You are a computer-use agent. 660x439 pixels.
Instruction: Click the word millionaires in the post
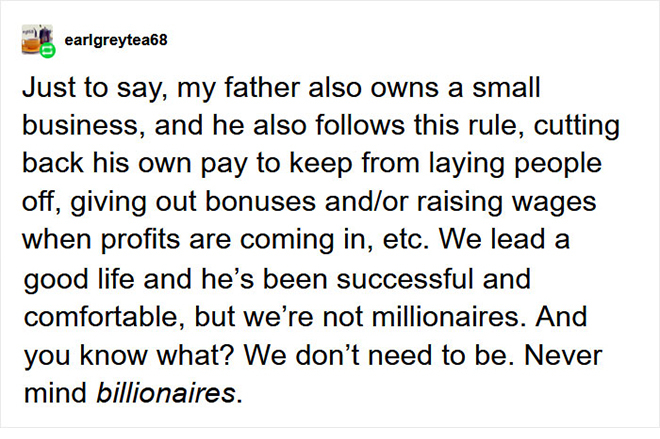point(445,316)
